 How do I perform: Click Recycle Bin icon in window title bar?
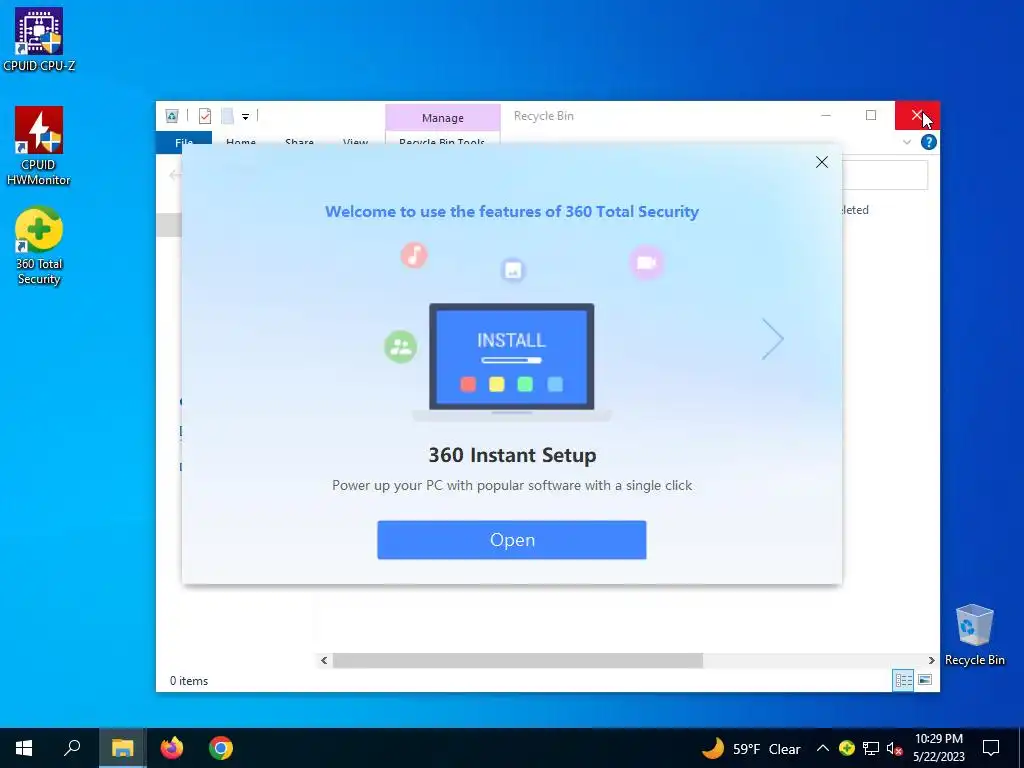click(x=172, y=116)
